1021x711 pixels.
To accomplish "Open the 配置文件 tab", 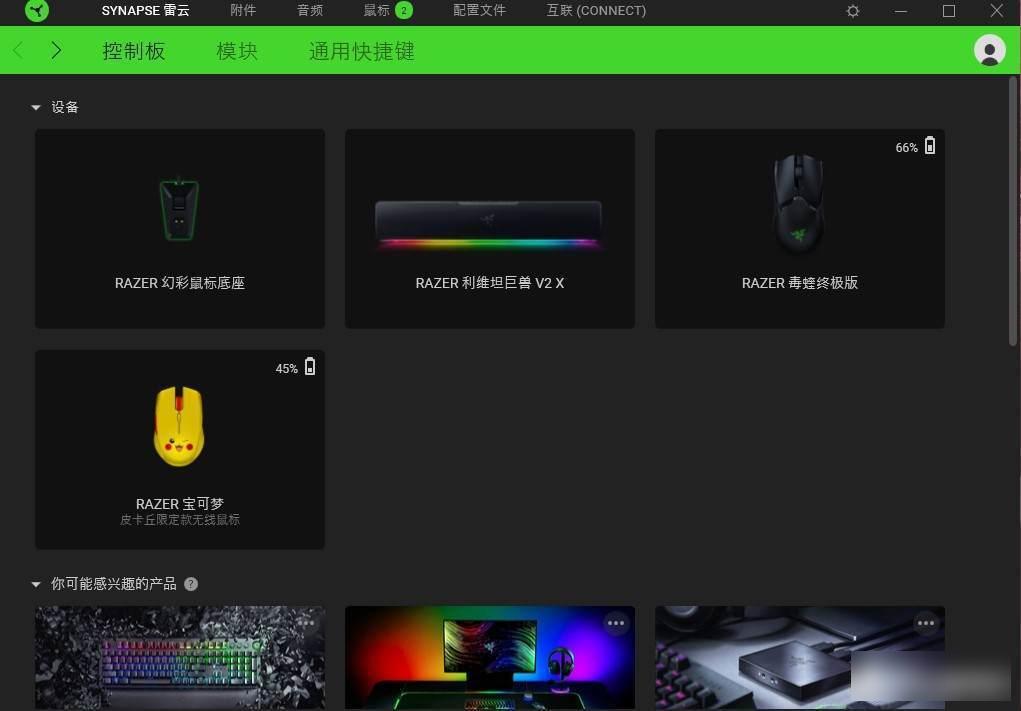I will [x=479, y=10].
